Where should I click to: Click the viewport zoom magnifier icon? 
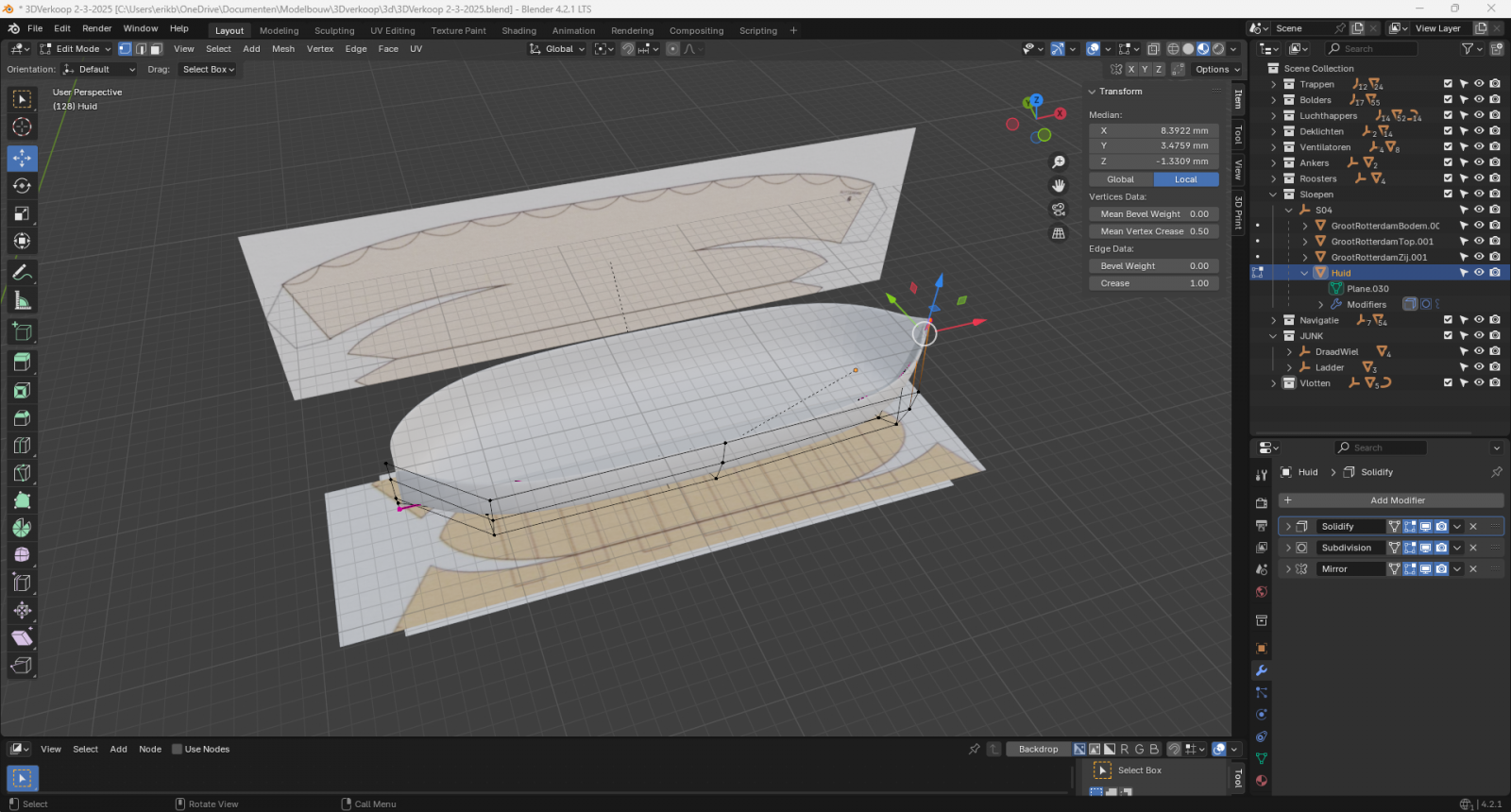pos(1059,162)
